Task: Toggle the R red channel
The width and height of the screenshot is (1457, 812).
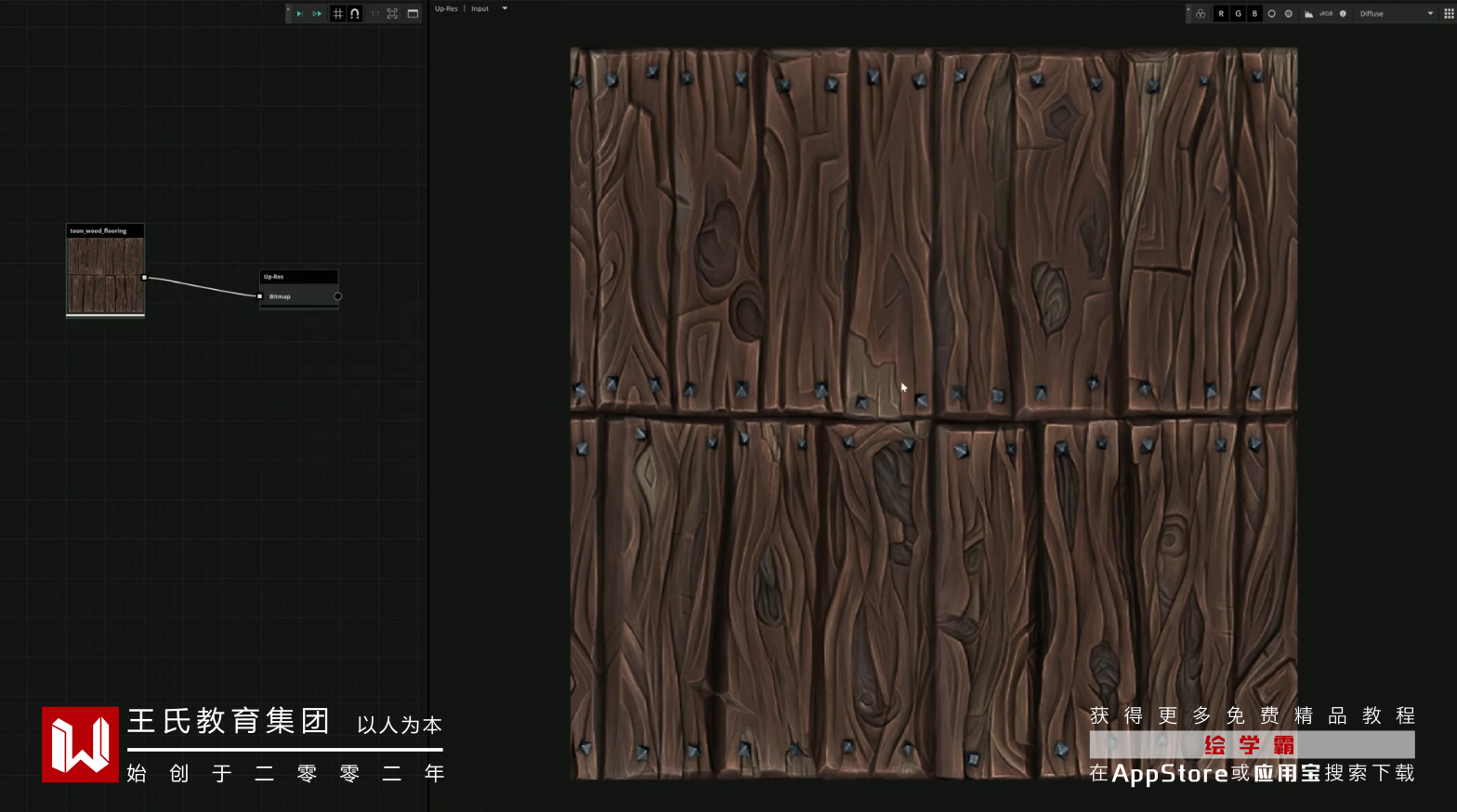Action: (x=1221, y=14)
